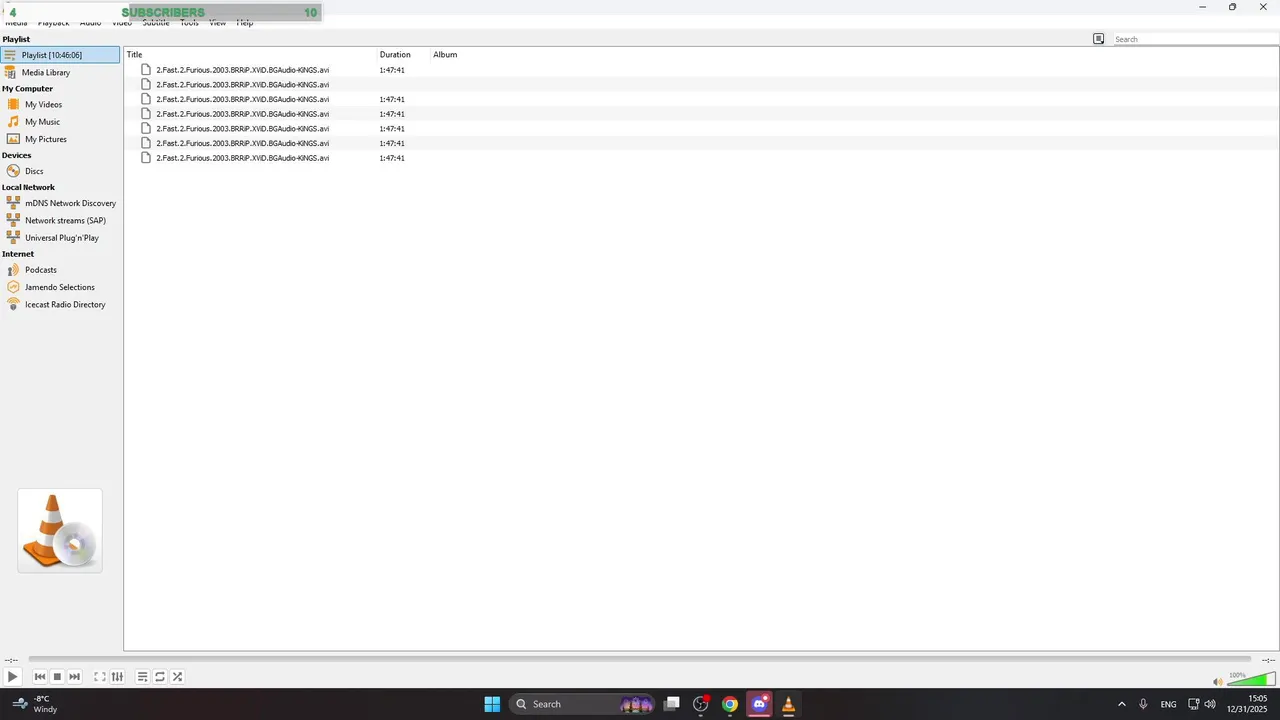The height and width of the screenshot is (720, 1280).
Task: Open Discord from the taskbar
Action: click(x=759, y=704)
